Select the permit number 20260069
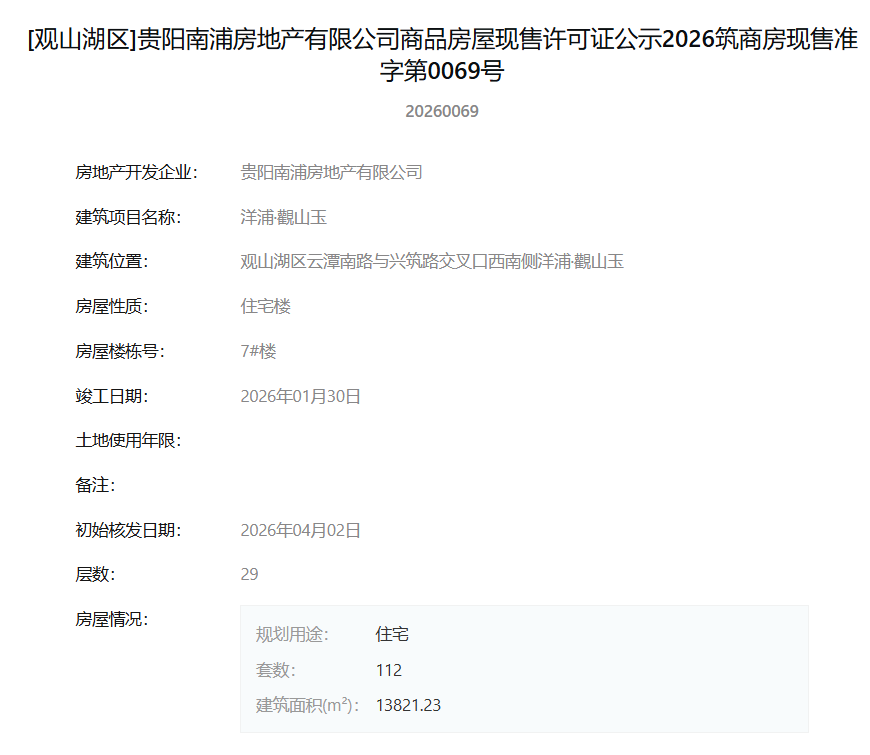Image resolution: width=870 pixels, height=755 pixels. click(442, 112)
